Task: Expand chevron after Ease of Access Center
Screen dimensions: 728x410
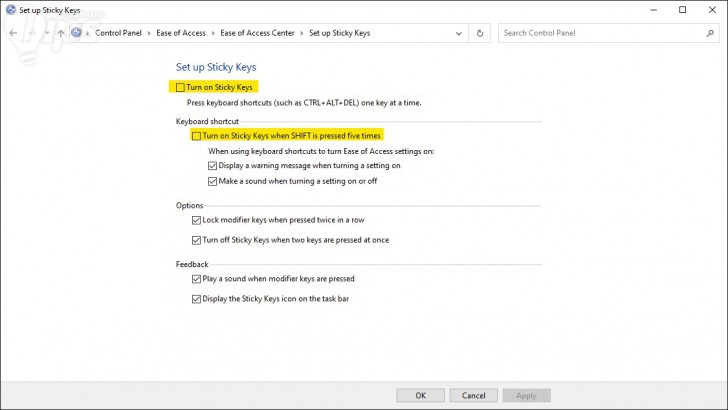Action: point(302,33)
